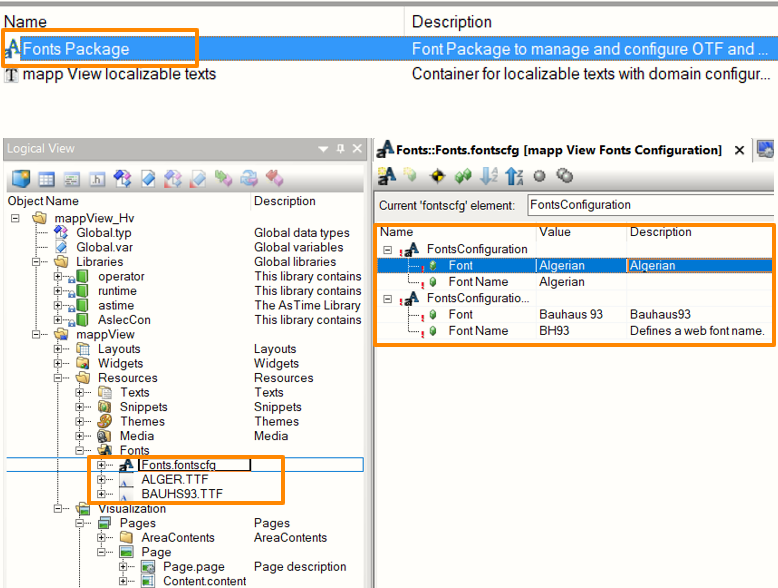Click the first Logical View toolbar icon (blue cube)
This screenshot has height=588, width=778.
click(21, 178)
